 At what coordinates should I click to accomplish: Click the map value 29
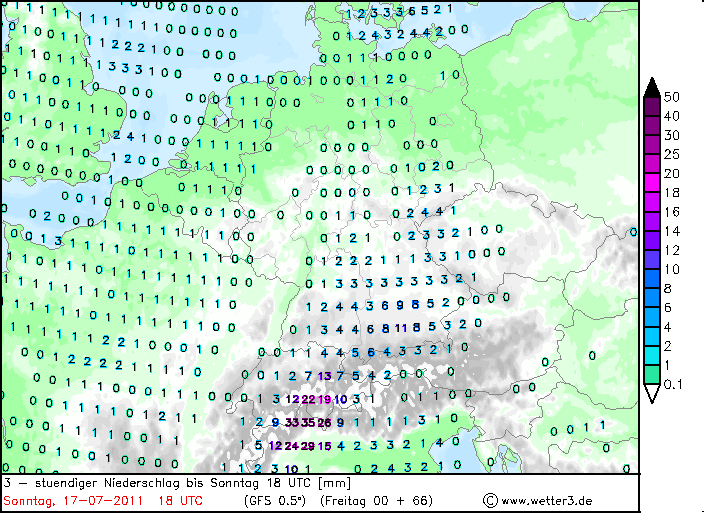click(x=308, y=446)
